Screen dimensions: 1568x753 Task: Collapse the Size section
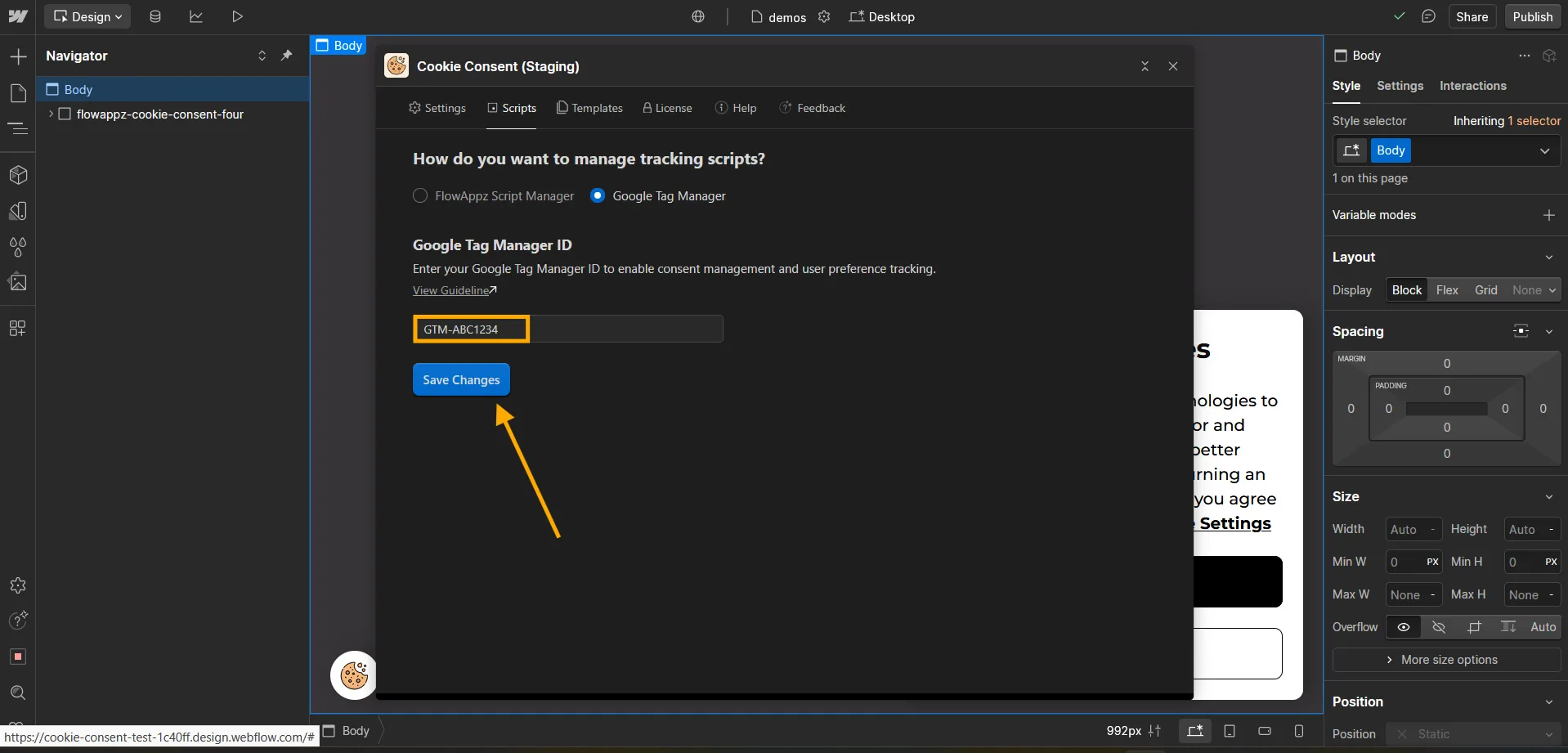click(1548, 496)
